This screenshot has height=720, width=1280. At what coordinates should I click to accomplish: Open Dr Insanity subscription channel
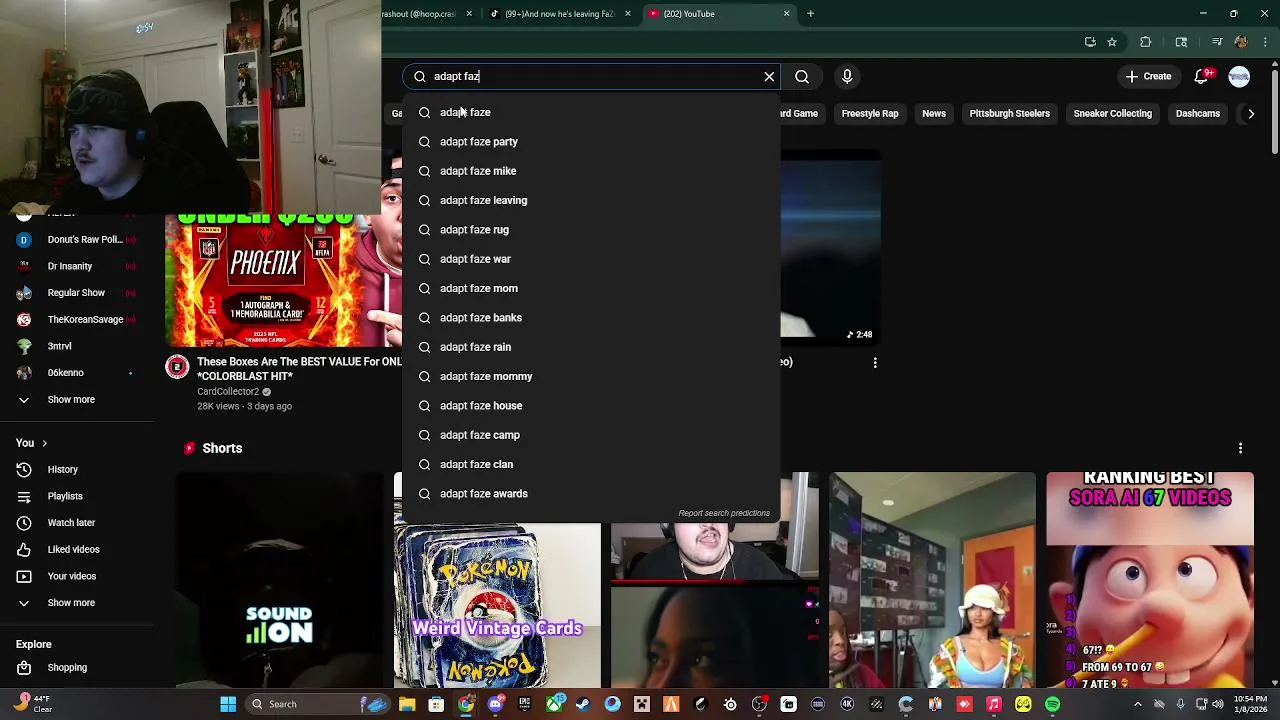76,266
